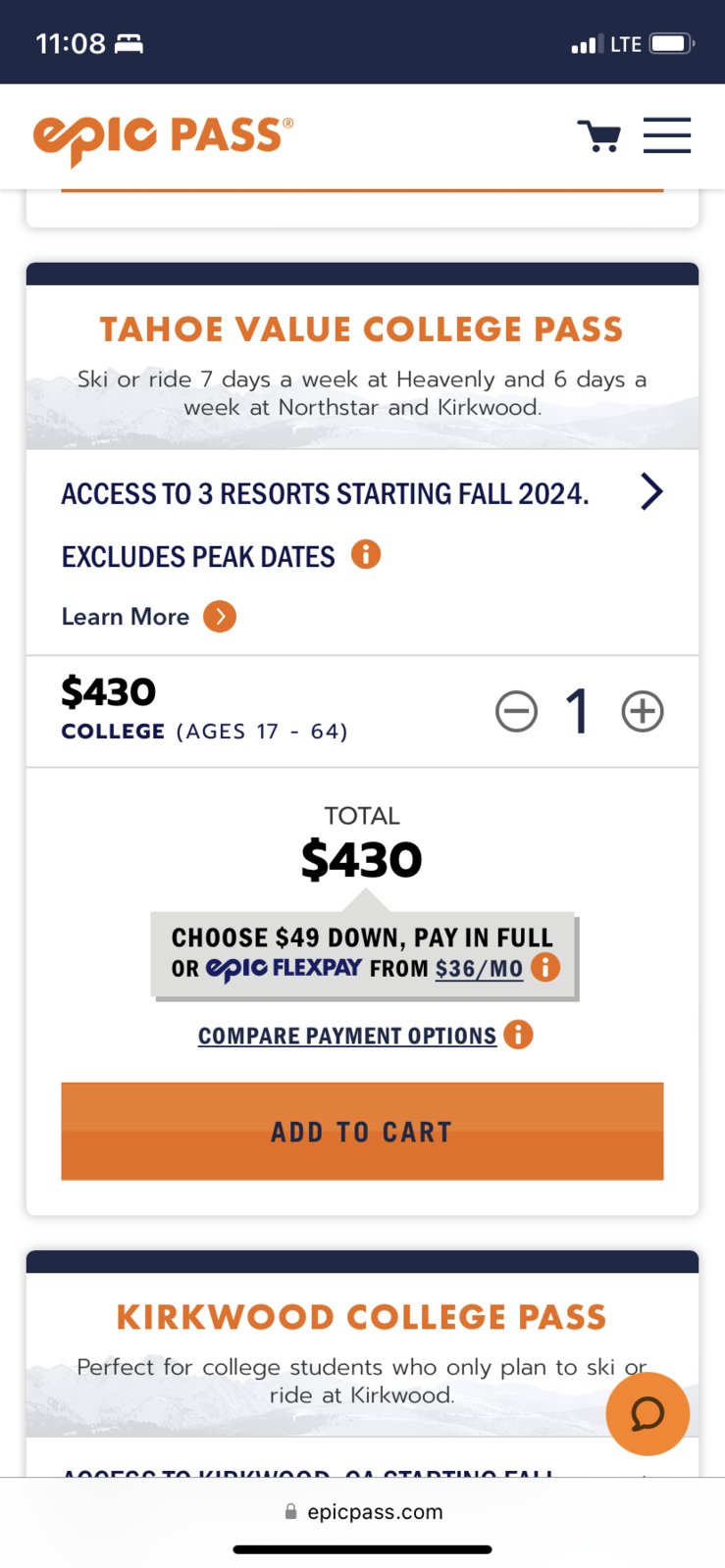
Task: Open the orange chat bubble button
Action: [x=647, y=1414]
